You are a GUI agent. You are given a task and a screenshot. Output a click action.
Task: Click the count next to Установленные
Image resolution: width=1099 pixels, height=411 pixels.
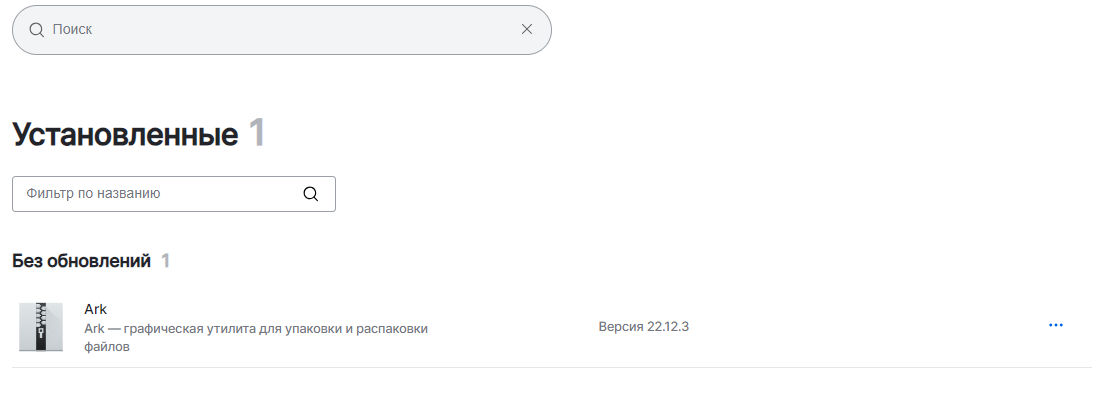click(x=256, y=134)
